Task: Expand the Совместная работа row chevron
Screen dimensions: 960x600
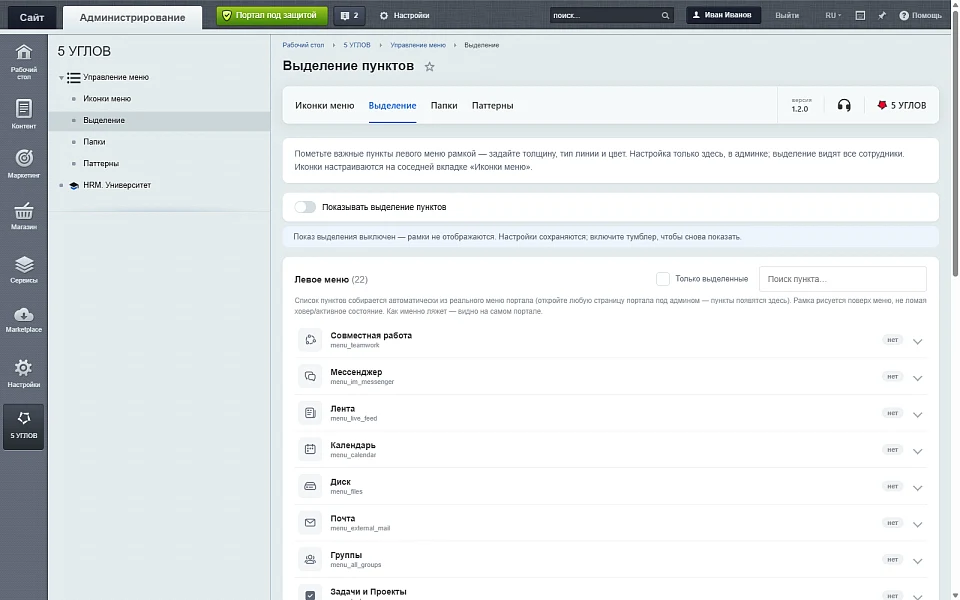Action: pyautogui.click(x=917, y=342)
